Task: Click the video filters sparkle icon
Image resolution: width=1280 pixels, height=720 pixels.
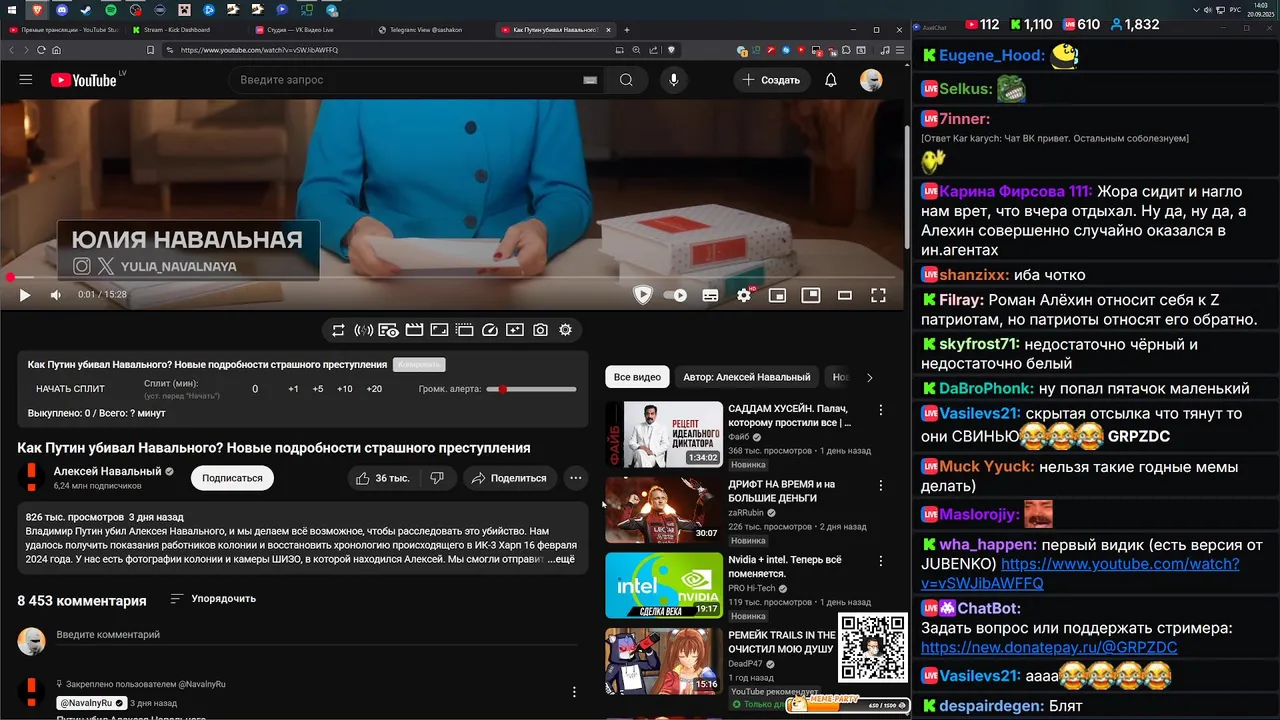Action: pyautogui.click(x=515, y=330)
